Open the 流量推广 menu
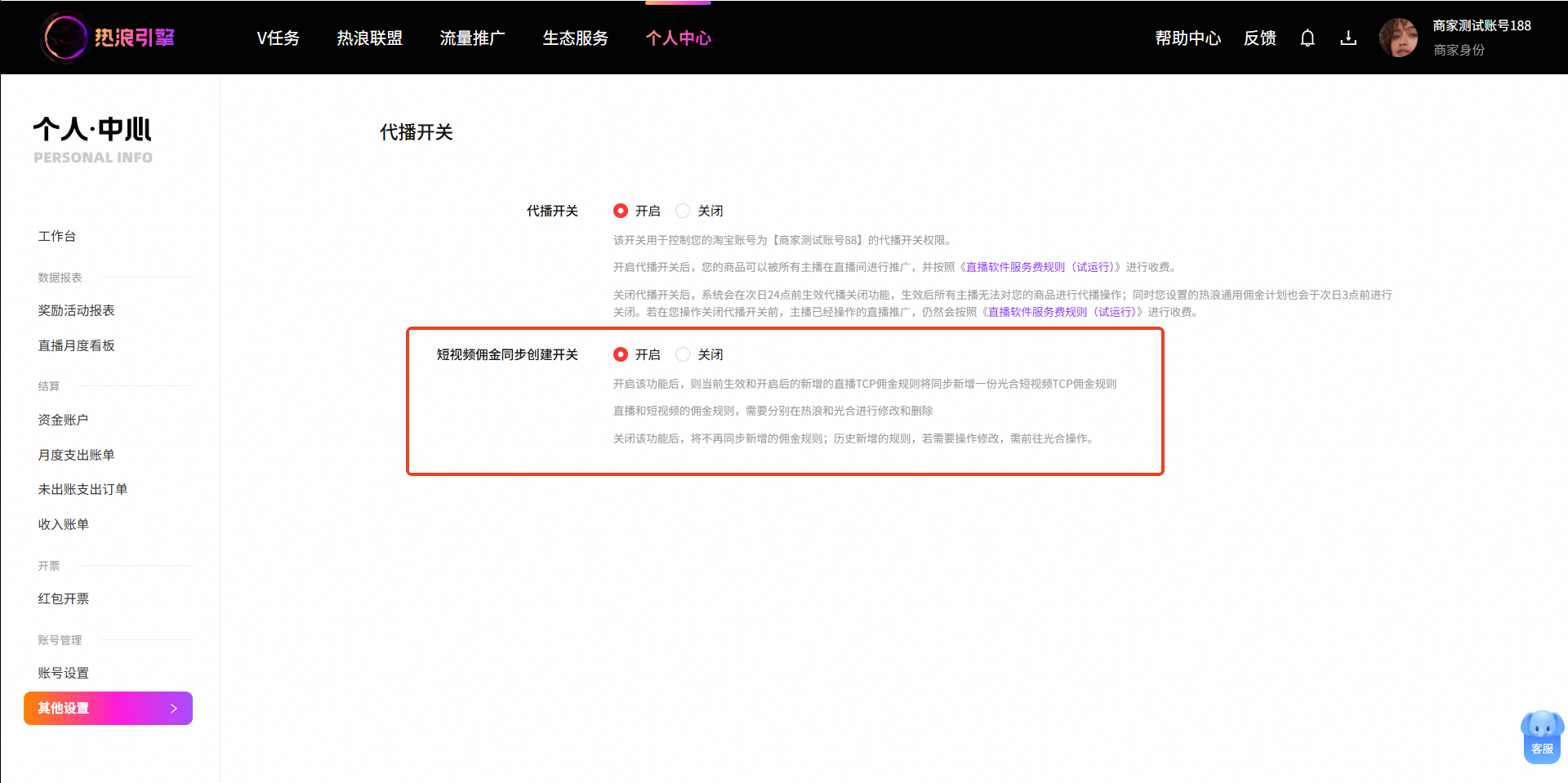 click(x=472, y=38)
